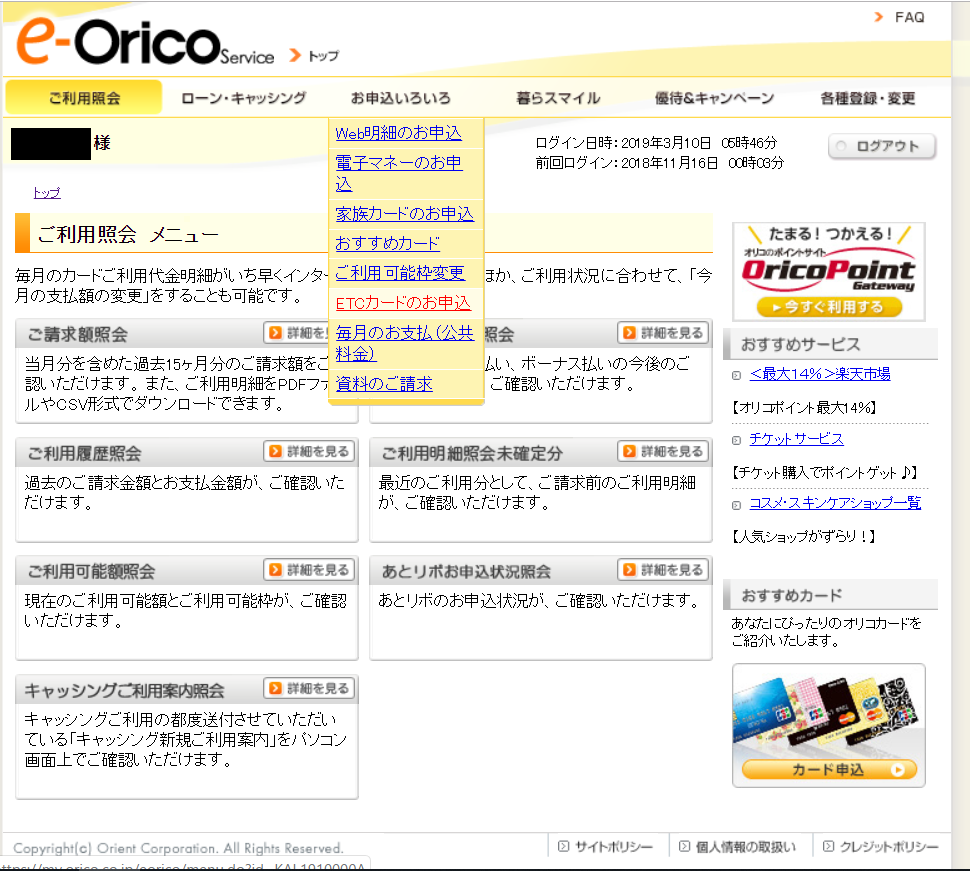Screen dimensions: 970x871
Task: Click the ご請求額照会 card title
Action: (77, 335)
